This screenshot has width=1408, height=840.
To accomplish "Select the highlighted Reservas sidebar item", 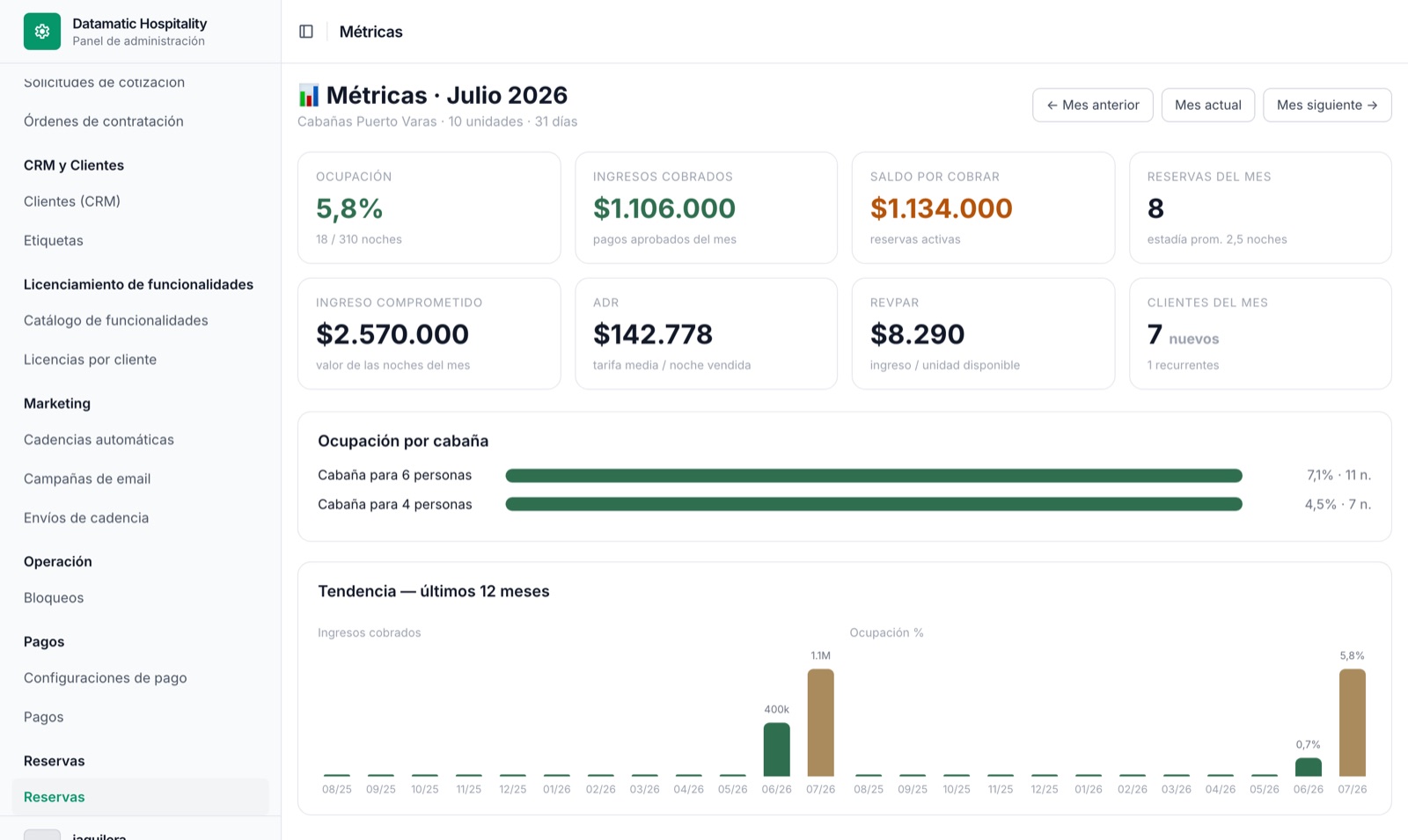I will click(141, 797).
